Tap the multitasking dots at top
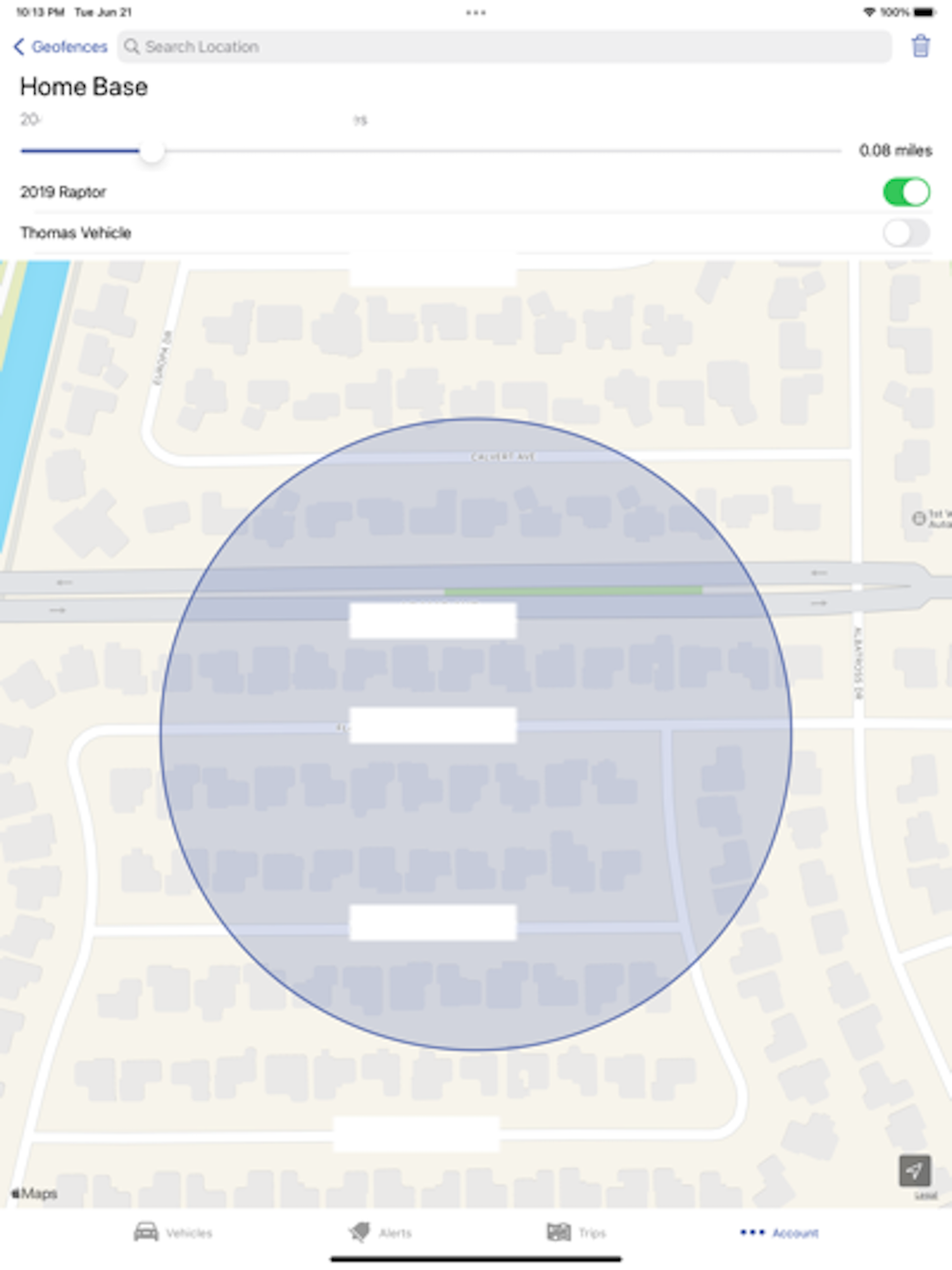This screenshot has height=1270, width=952. (x=476, y=12)
